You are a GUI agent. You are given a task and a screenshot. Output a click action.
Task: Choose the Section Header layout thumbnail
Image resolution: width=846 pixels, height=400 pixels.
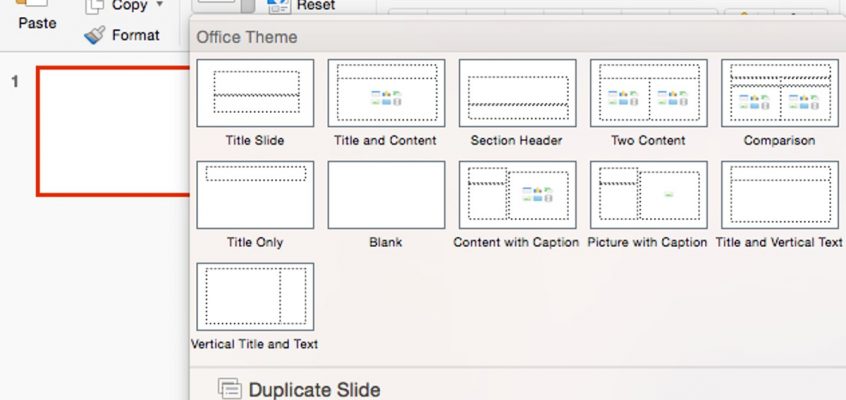tap(517, 93)
